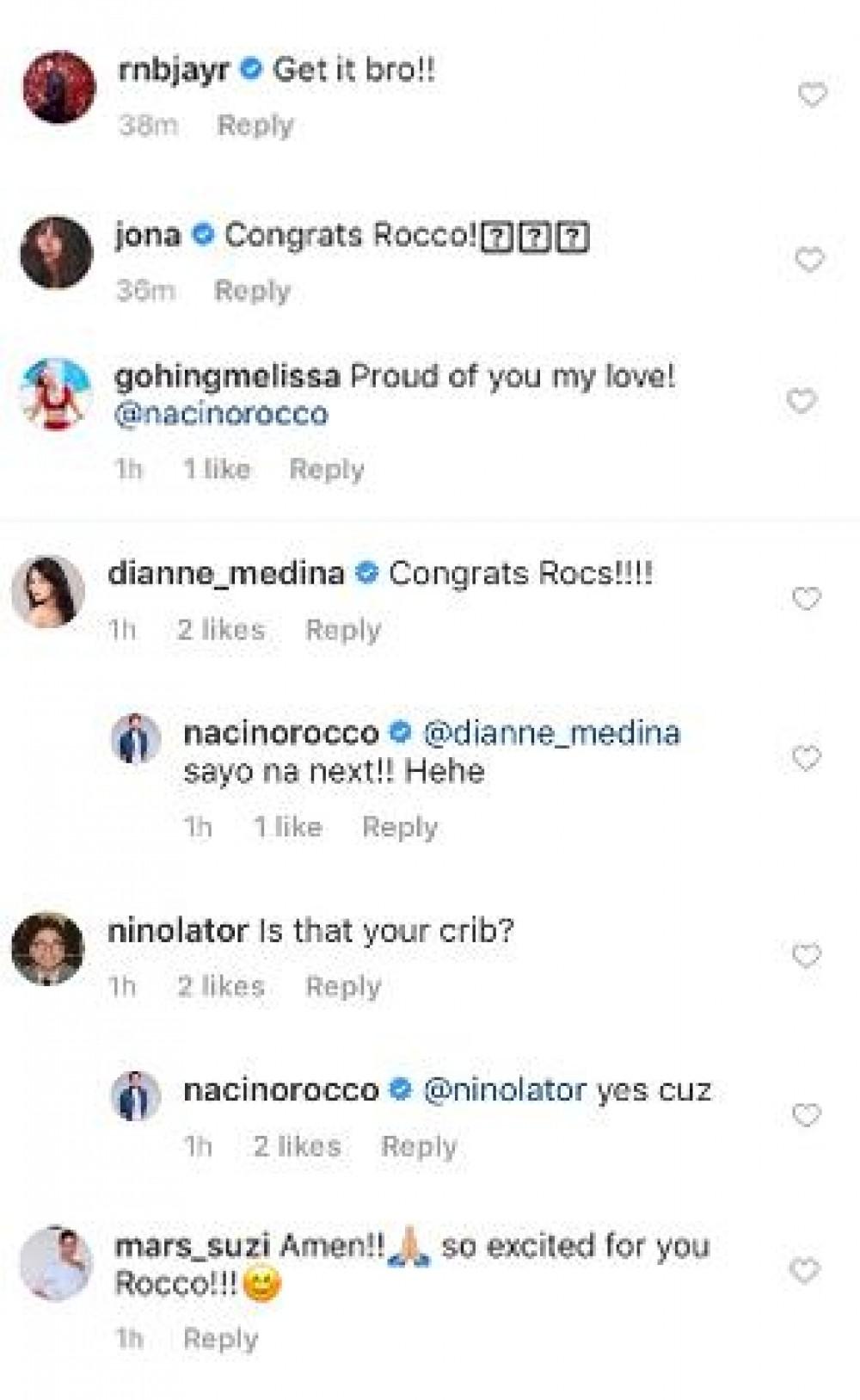
Task: Like nacinorocco's 'sayo na next' reply
Action: pyautogui.click(x=806, y=758)
